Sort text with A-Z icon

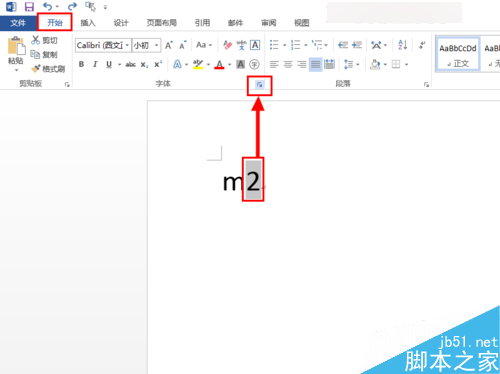402,45
